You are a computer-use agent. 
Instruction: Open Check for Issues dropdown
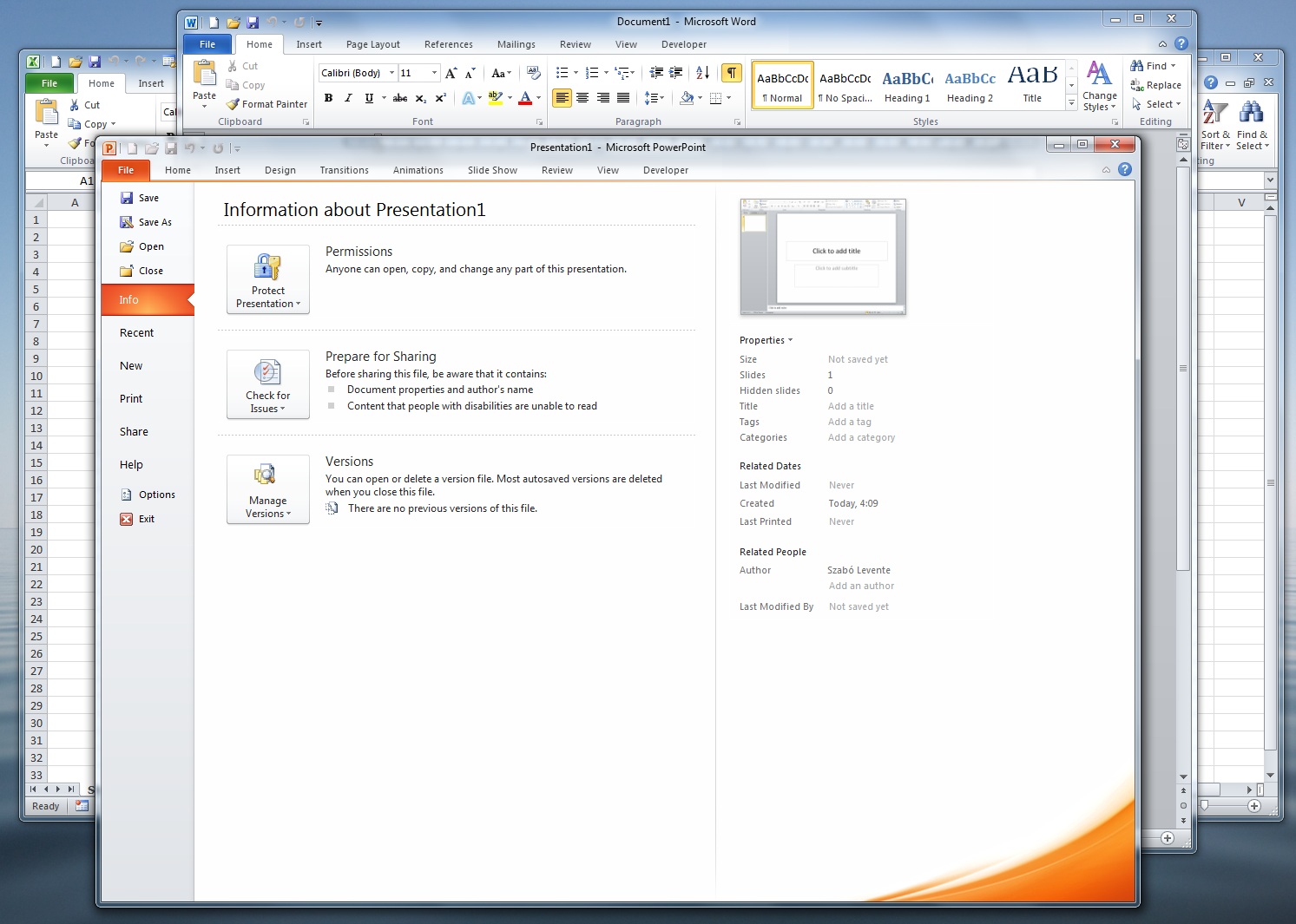pos(268,384)
